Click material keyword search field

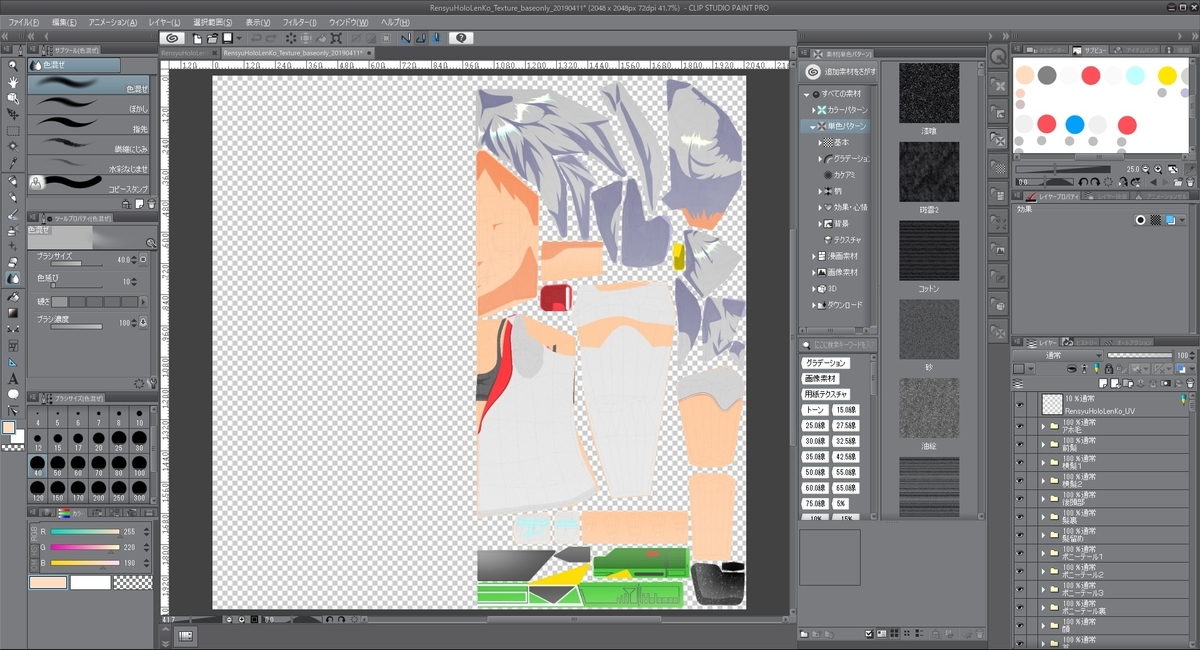[841, 345]
